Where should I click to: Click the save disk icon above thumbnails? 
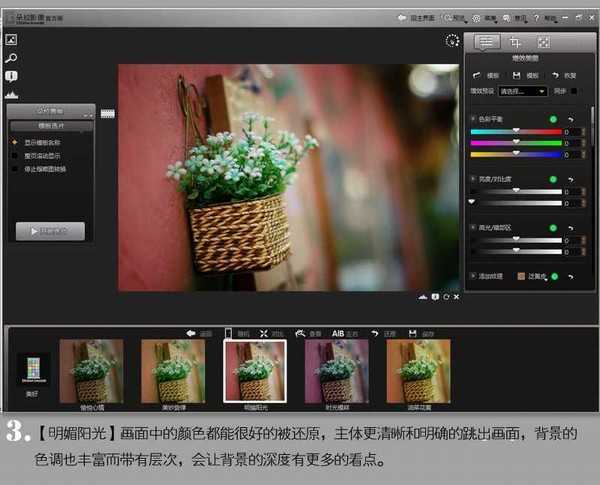point(413,333)
